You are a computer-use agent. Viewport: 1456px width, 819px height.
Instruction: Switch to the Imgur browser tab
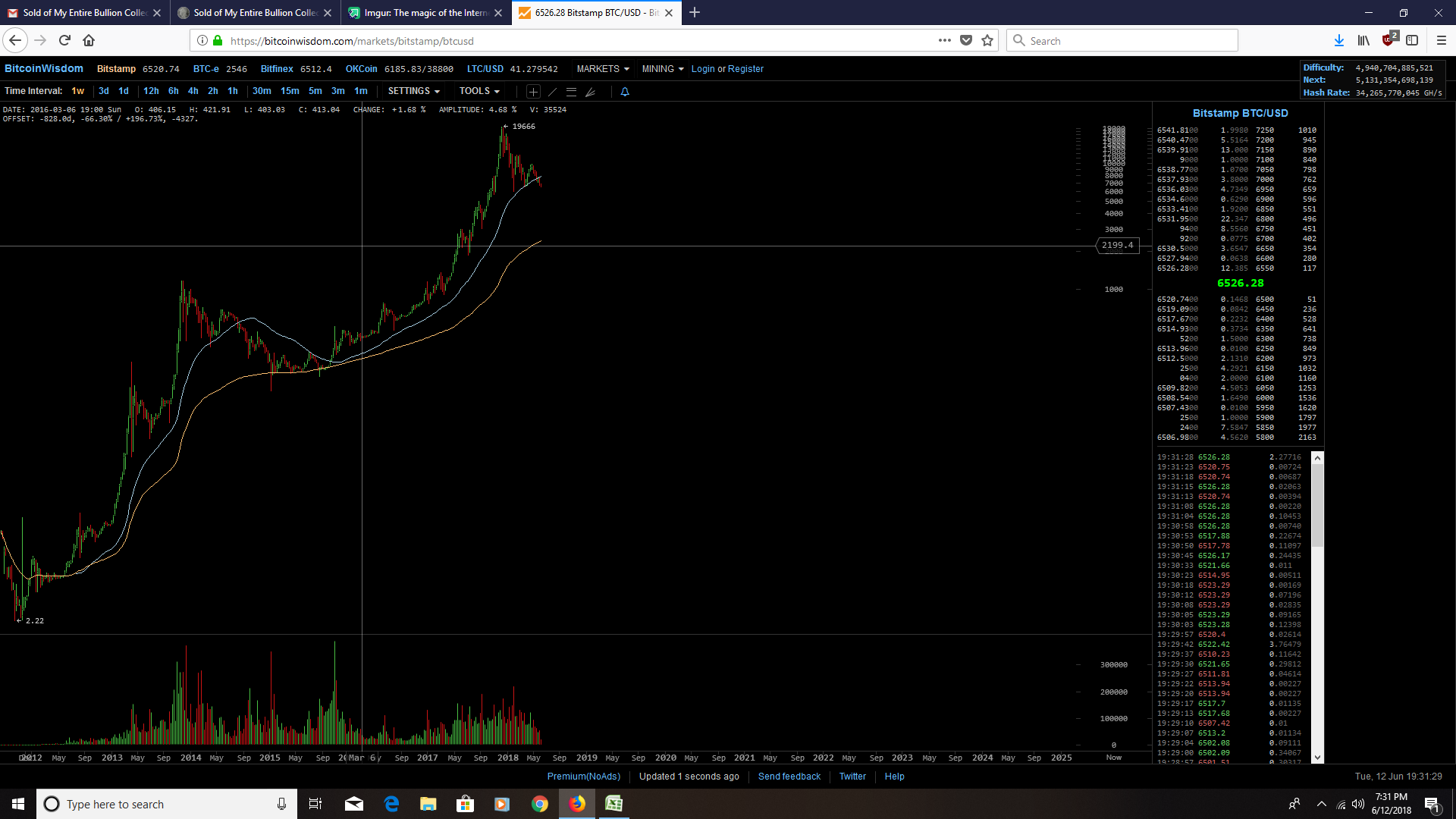425,13
